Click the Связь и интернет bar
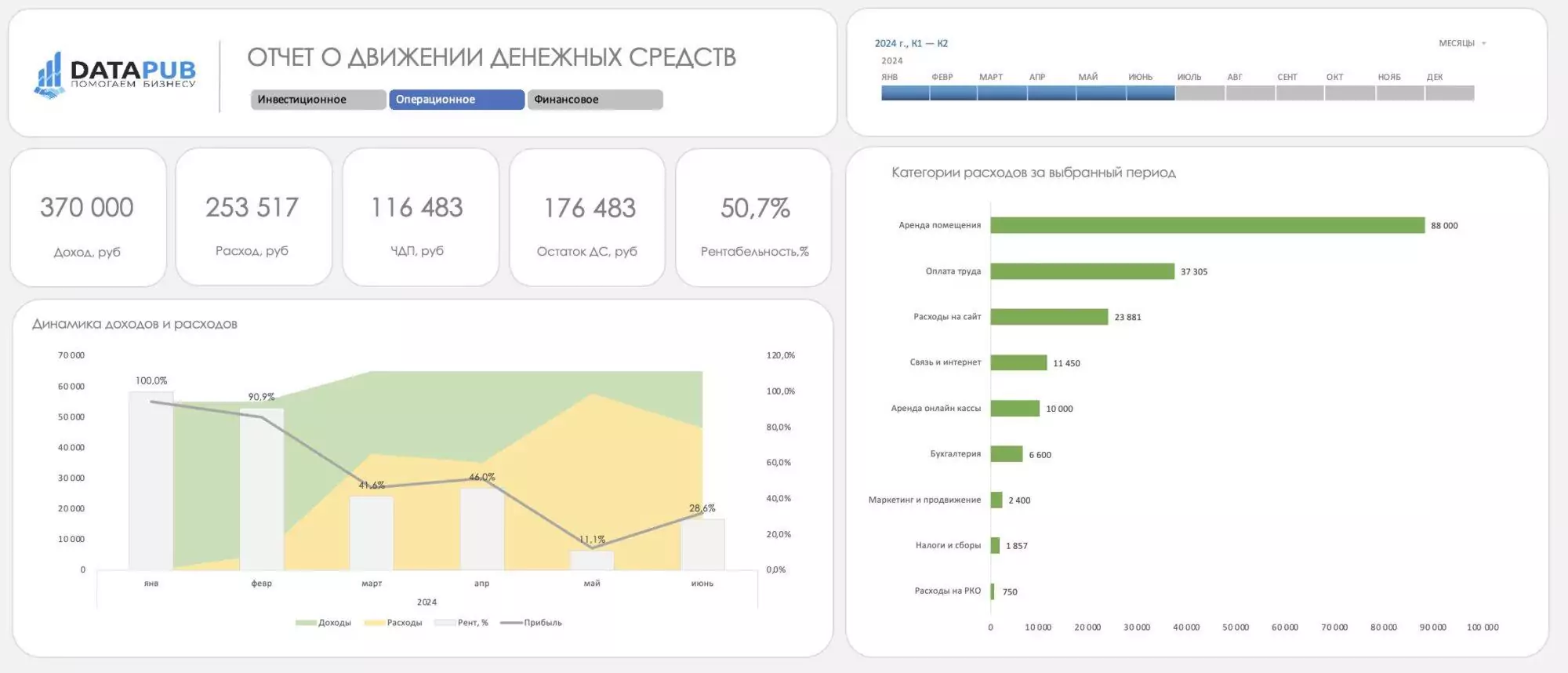The image size is (1568, 673). point(1019,362)
